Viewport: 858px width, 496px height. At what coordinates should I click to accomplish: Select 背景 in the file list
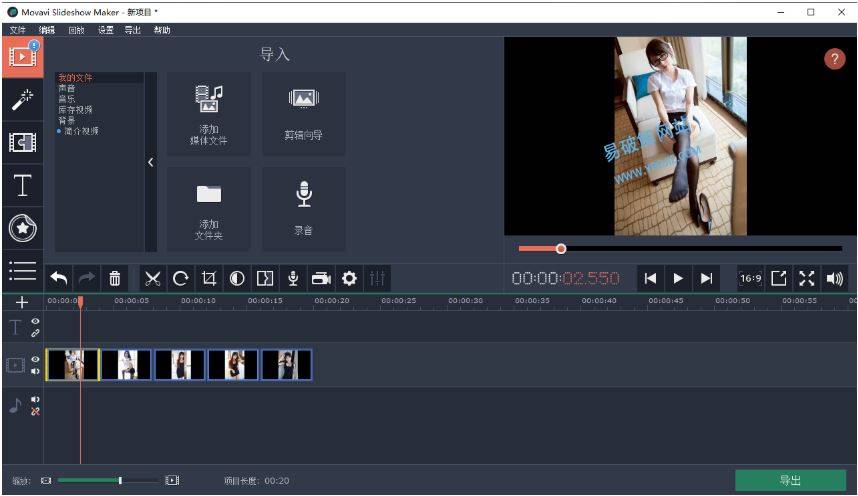[67, 120]
